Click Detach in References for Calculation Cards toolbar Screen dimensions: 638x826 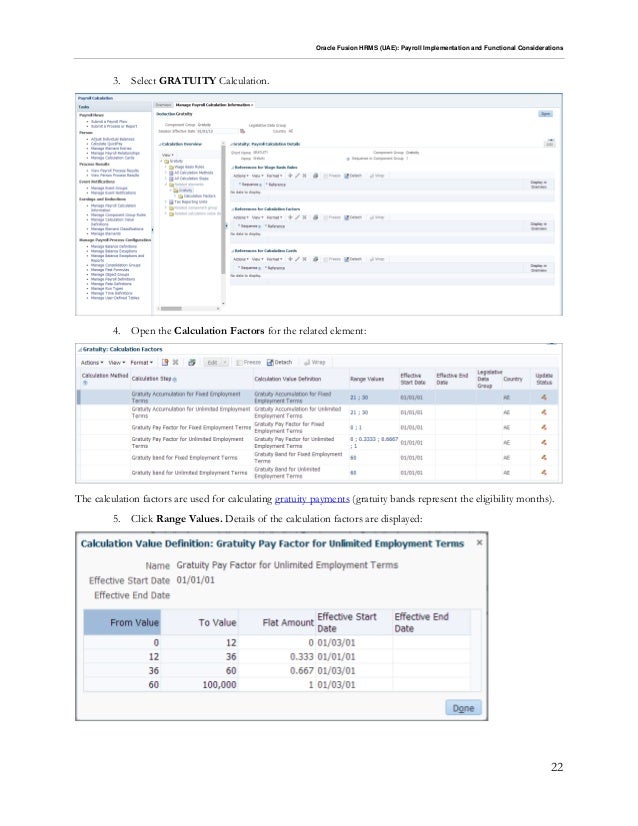(x=353, y=259)
